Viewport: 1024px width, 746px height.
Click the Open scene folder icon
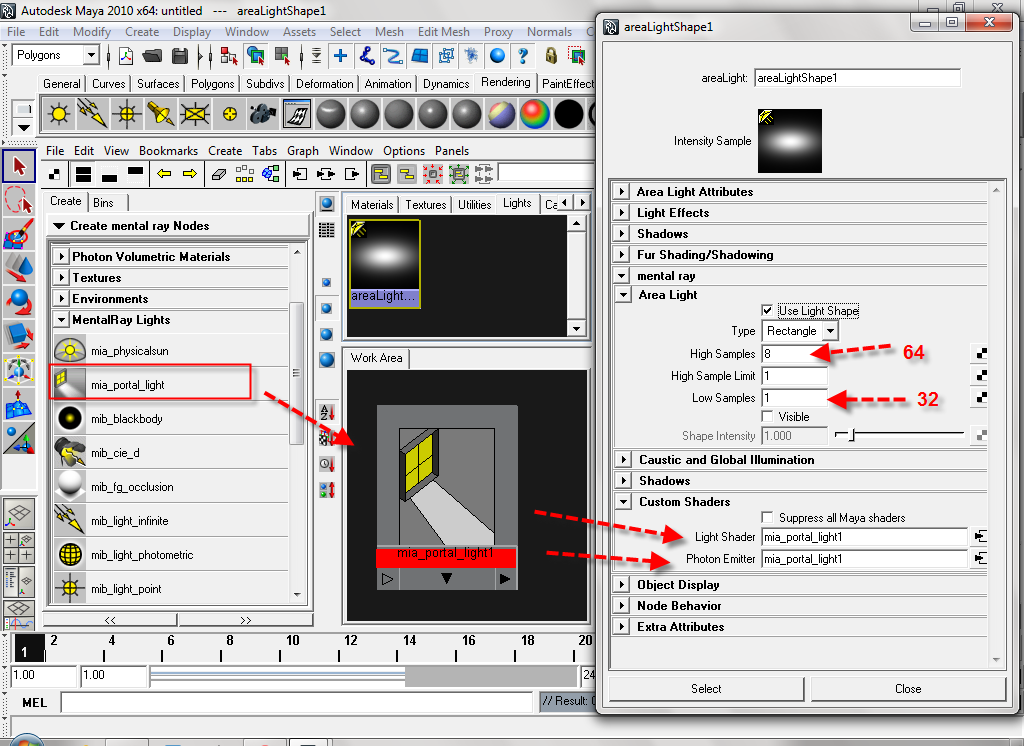point(152,56)
